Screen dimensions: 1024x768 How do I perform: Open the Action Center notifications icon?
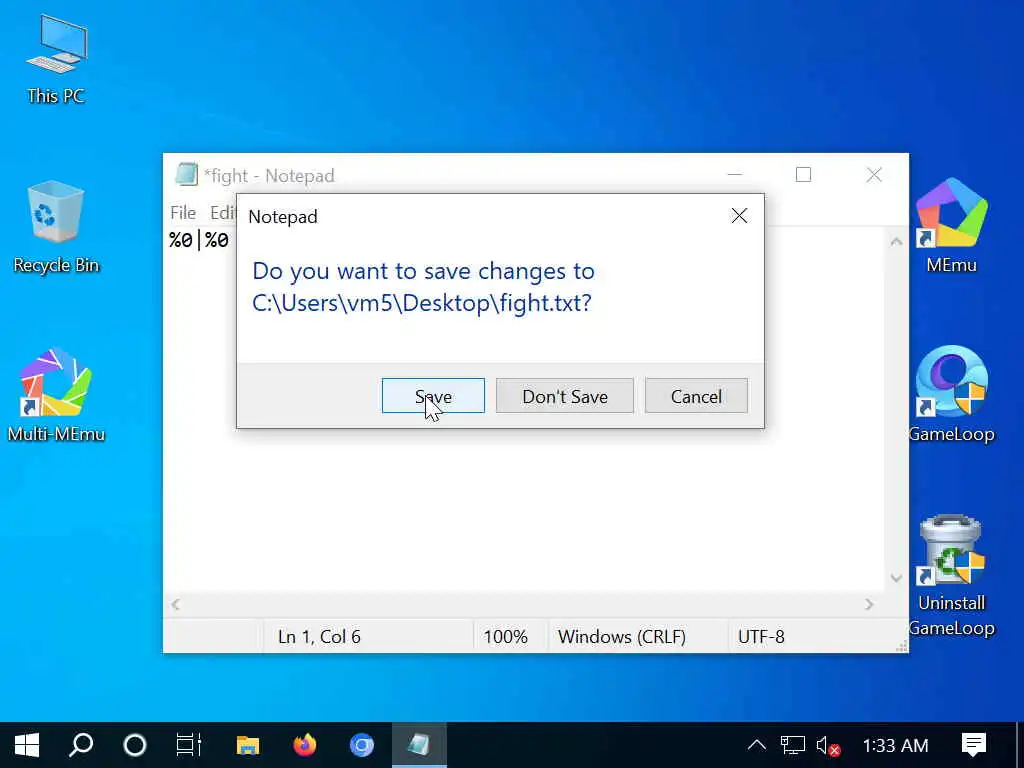pyautogui.click(x=974, y=745)
